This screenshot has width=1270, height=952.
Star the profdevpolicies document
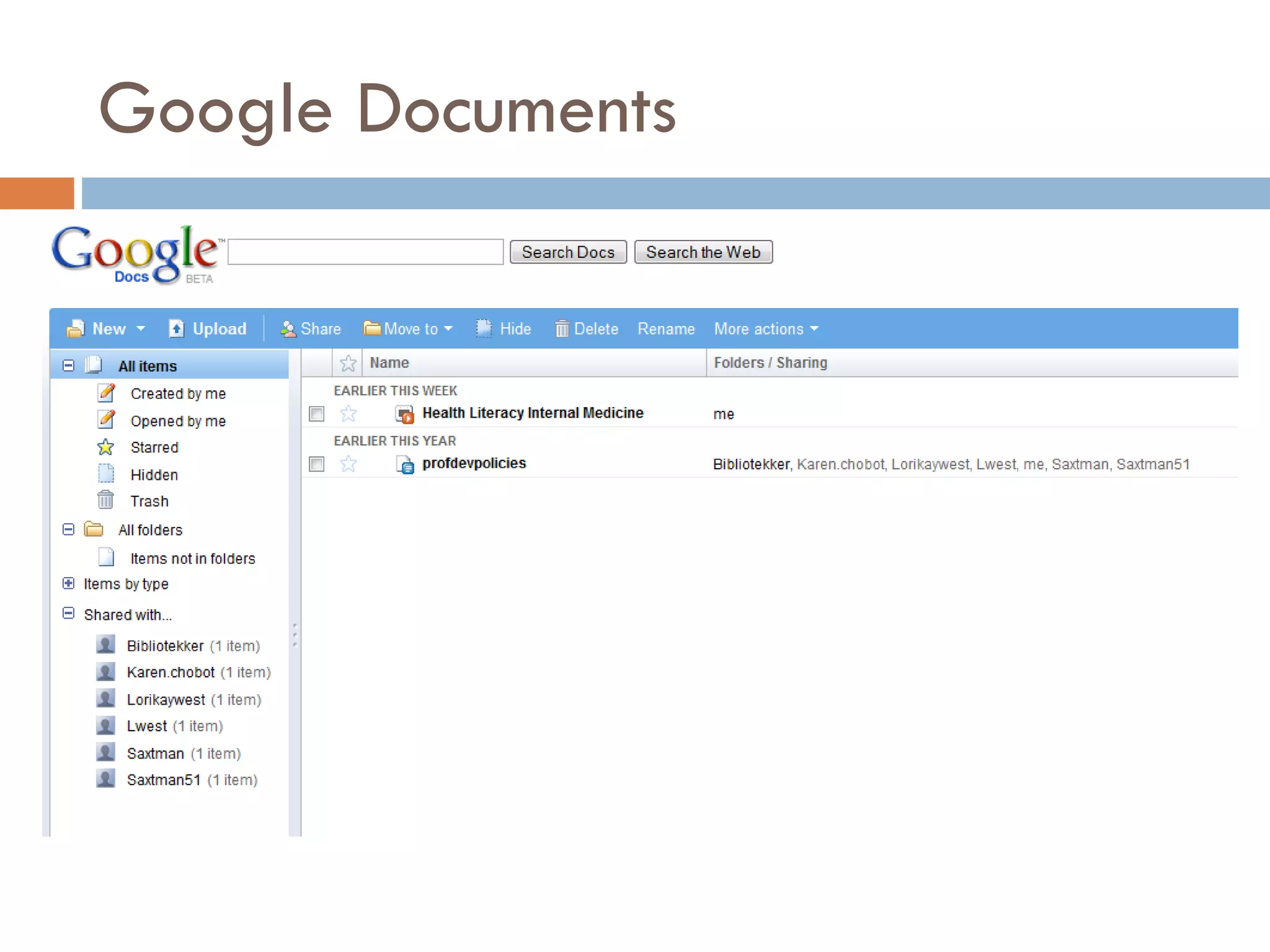(x=349, y=464)
